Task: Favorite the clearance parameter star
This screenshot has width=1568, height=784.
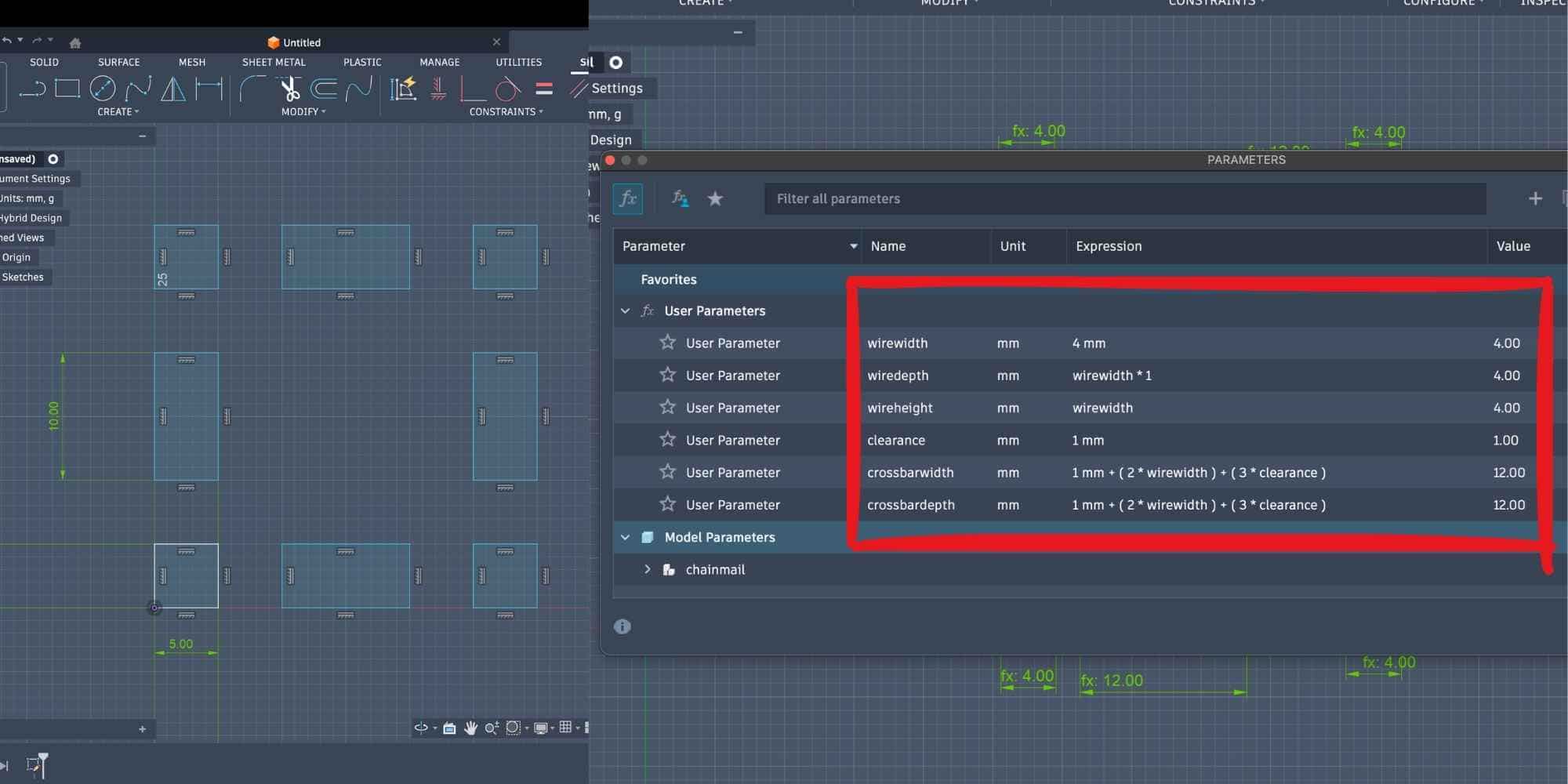Action: [x=667, y=439]
